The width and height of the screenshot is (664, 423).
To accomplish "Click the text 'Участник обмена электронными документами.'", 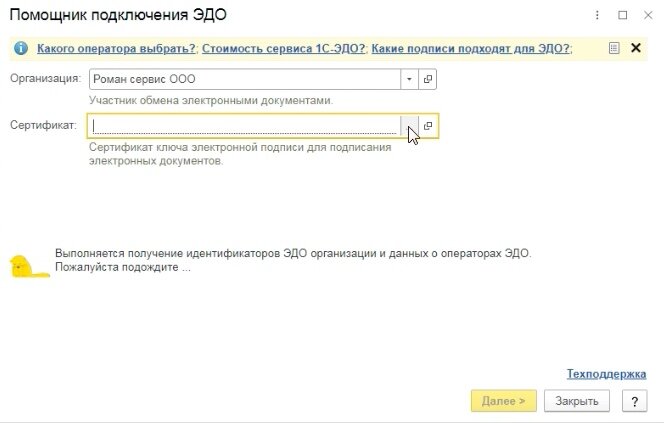I will pyautogui.click(x=211, y=101).
